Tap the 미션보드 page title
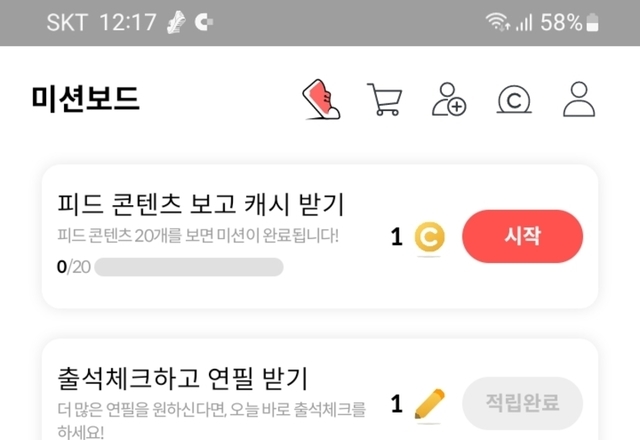640x440 pixels. click(85, 99)
